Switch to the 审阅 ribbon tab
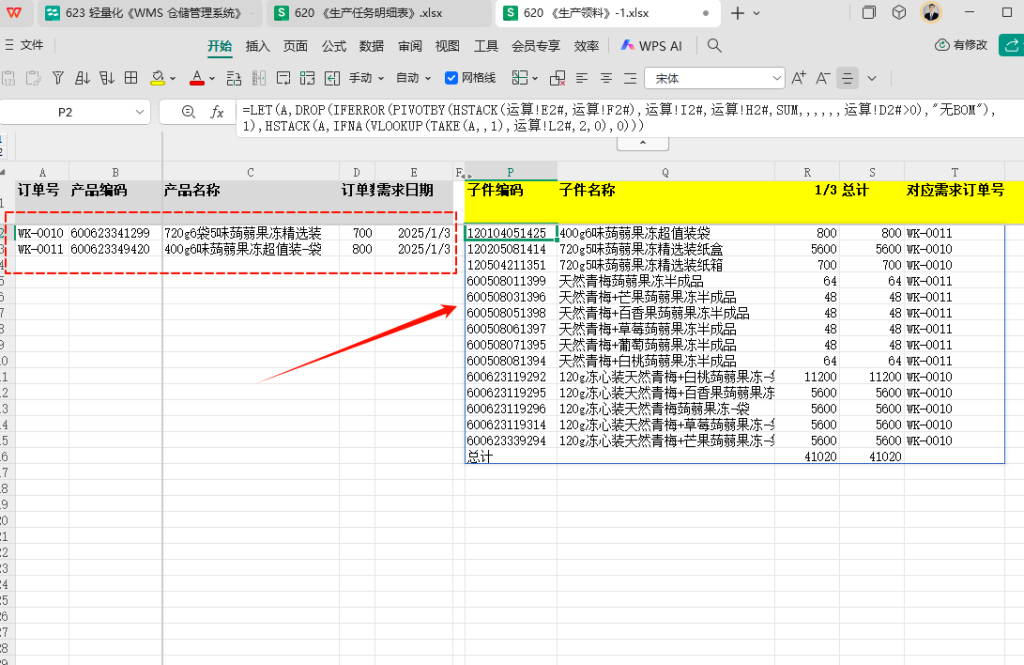 tap(409, 46)
